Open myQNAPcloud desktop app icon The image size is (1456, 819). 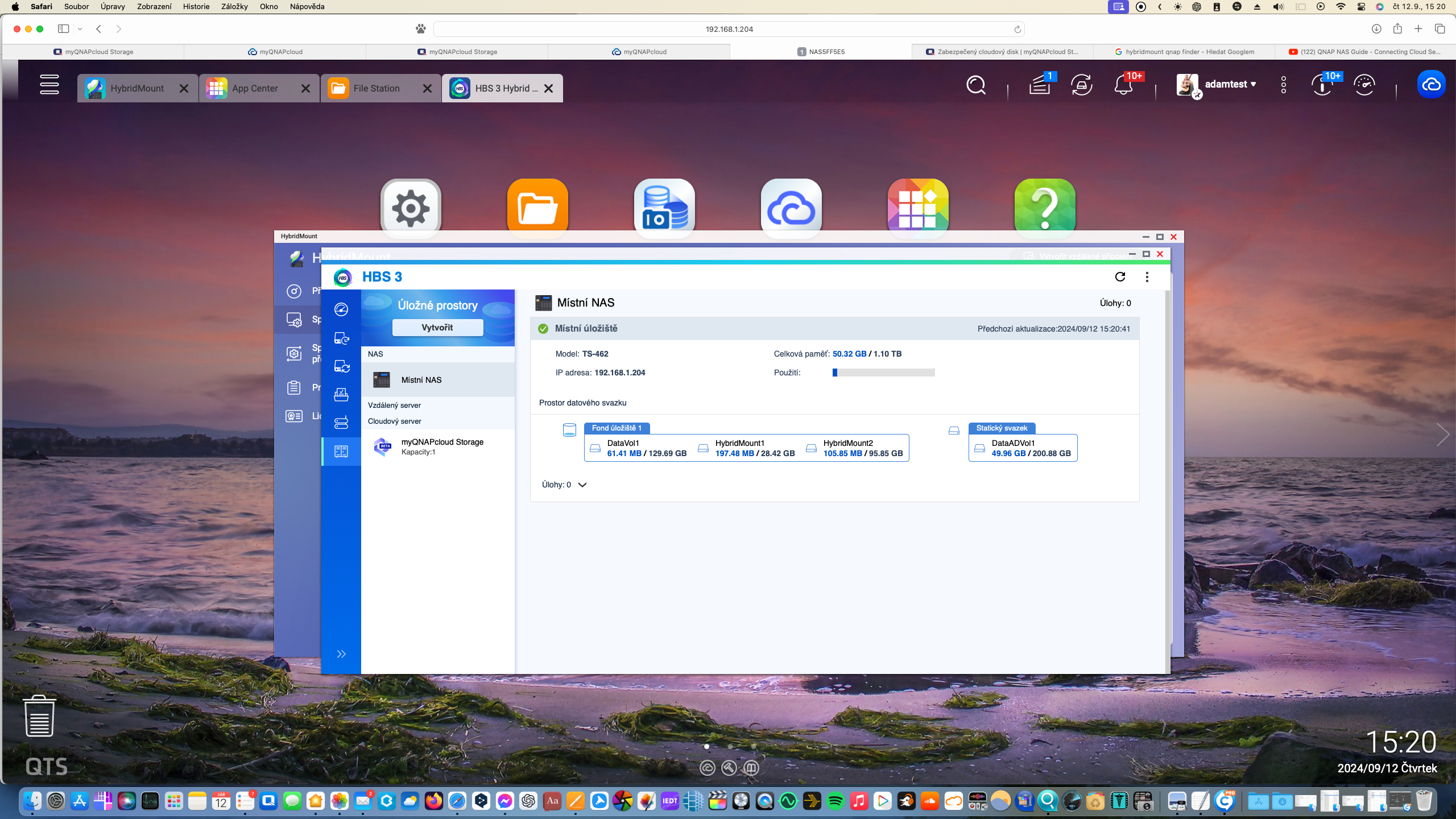pos(791,208)
